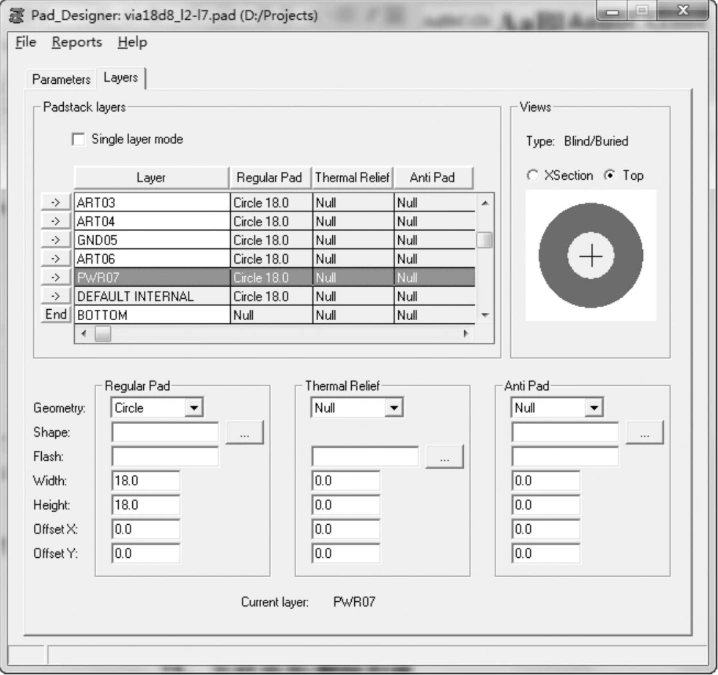
Task: Select the XSection view radio button
Action: pyautogui.click(x=532, y=175)
